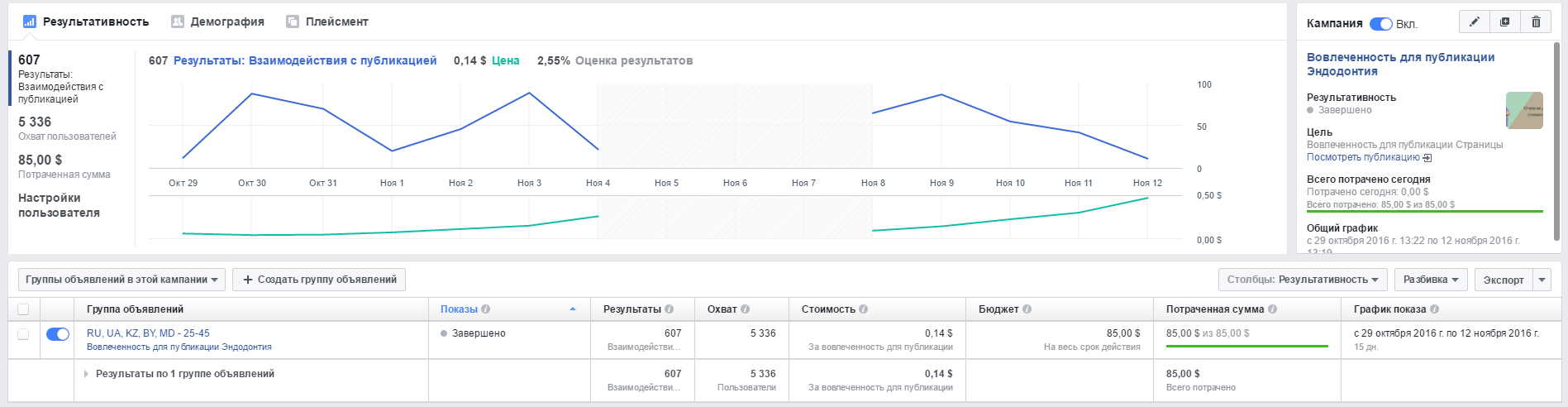
Task: Open Столбцы: Результативность dropdown
Action: [x=1302, y=280]
